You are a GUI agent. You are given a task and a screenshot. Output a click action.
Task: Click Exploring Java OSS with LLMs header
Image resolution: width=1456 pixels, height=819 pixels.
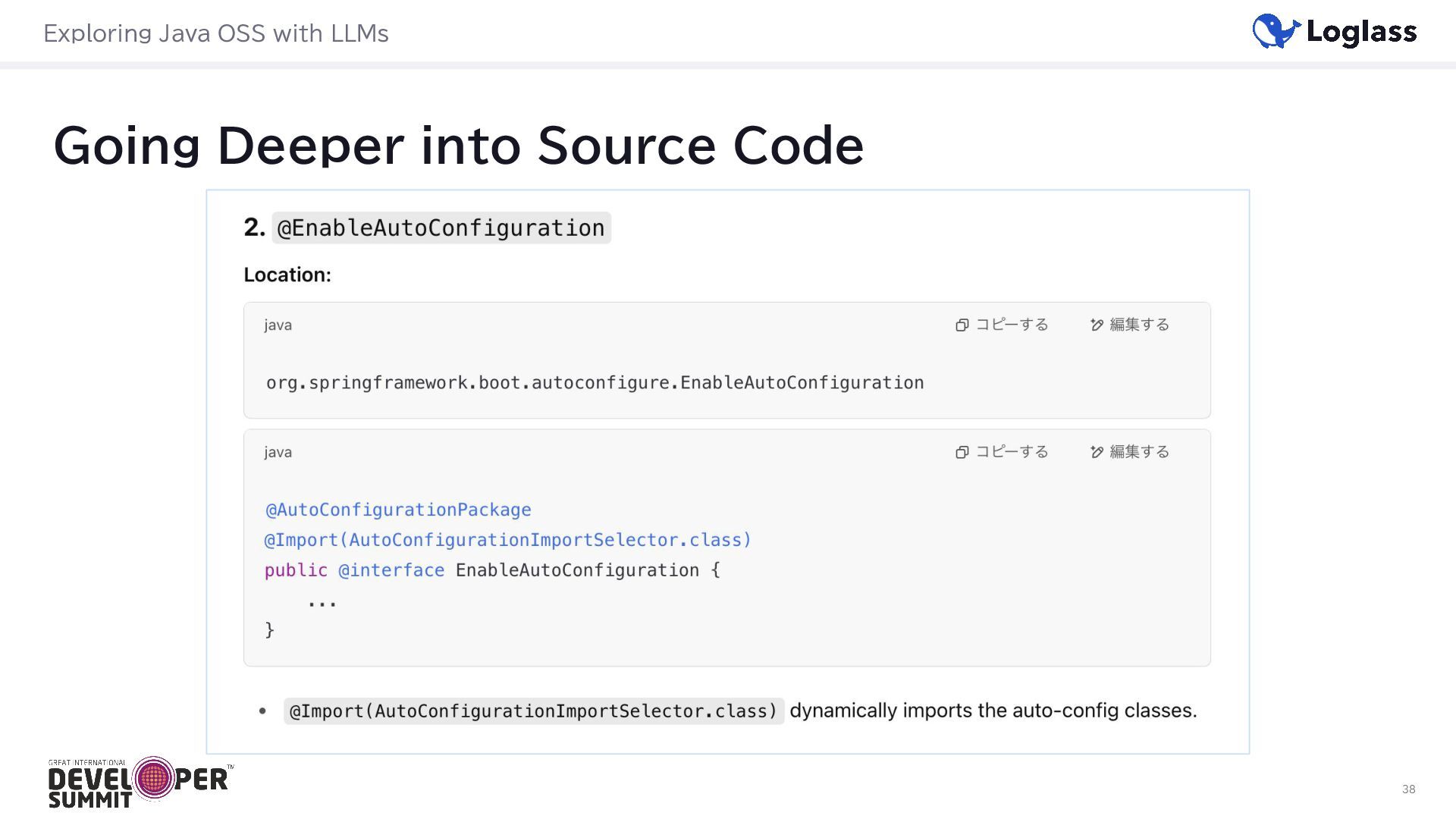pyautogui.click(x=216, y=33)
